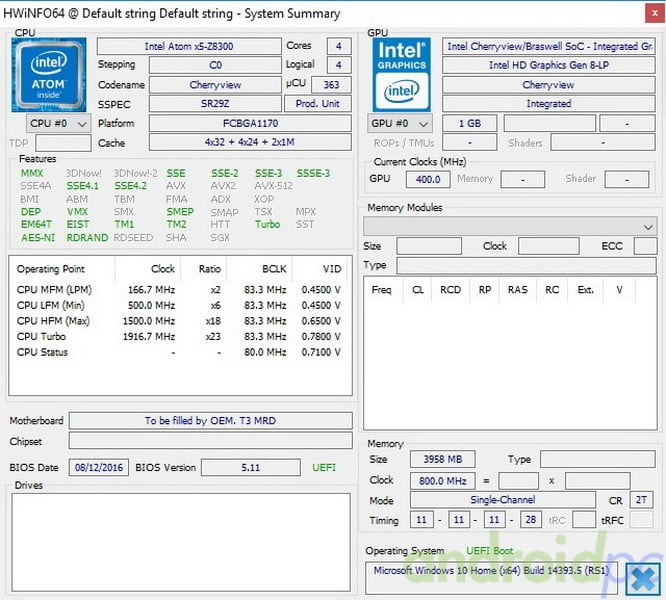This screenshot has width=666, height=600.
Task: Click the Intel HD Graphics Gen 8-LP field
Action: coord(548,66)
